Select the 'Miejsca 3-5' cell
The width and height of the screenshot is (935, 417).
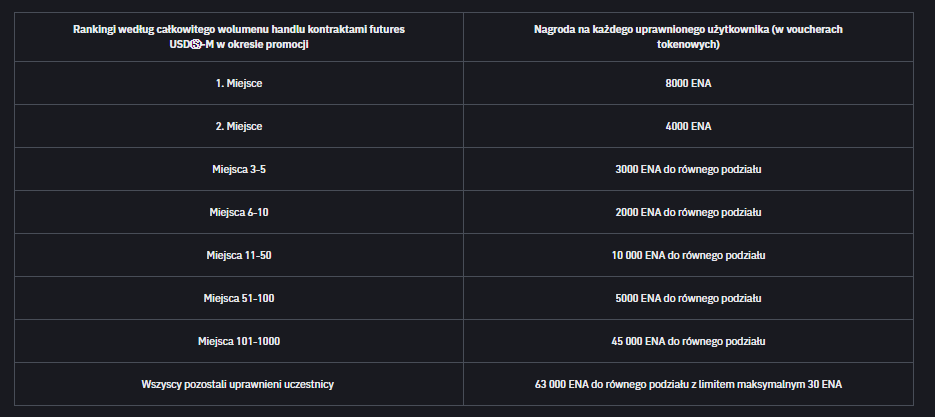point(239,170)
